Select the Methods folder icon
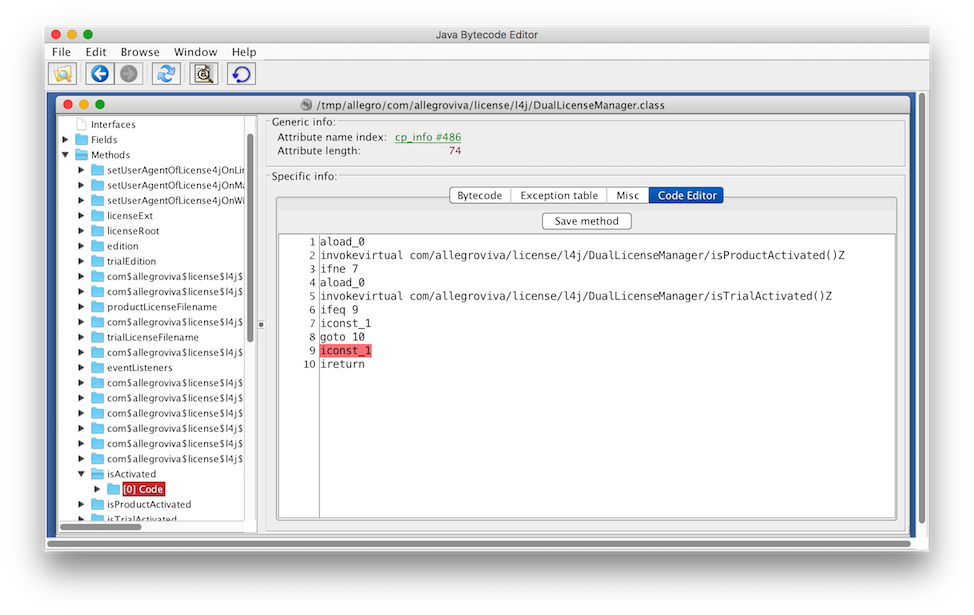Image resolution: width=974 pixels, height=615 pixels. pos(81,155)
